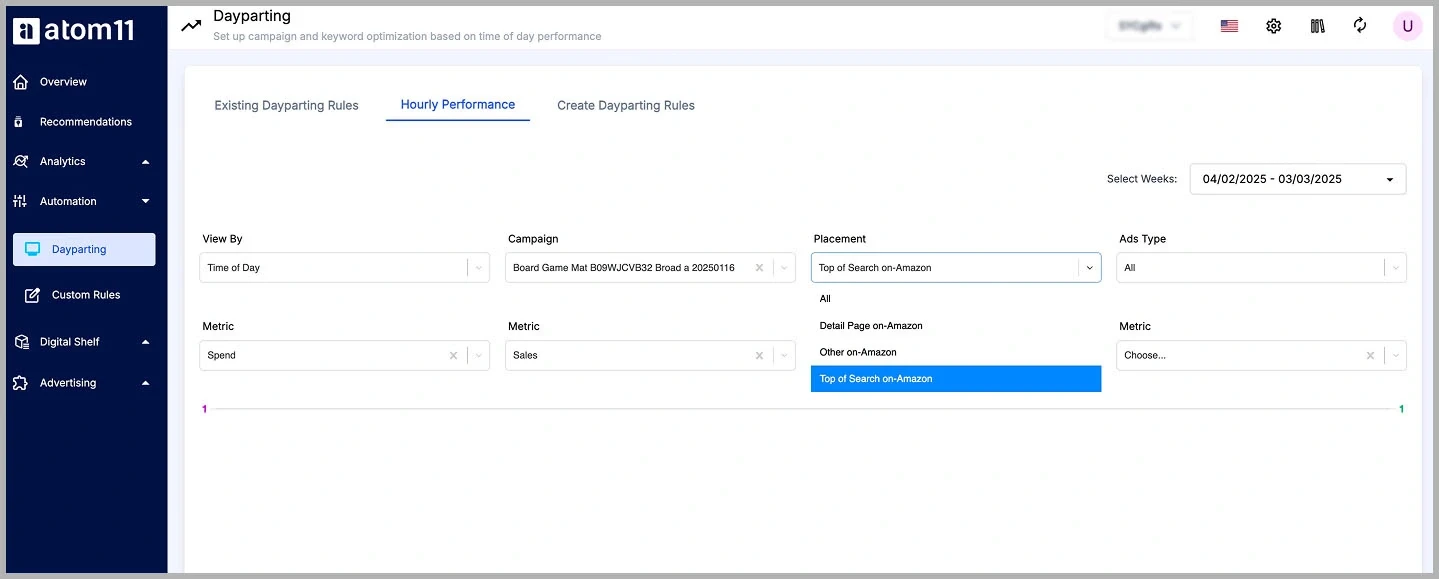Collapse the Automation menu arrow
This screenshot has width=1439, height=579.
(x=145, y=201)
